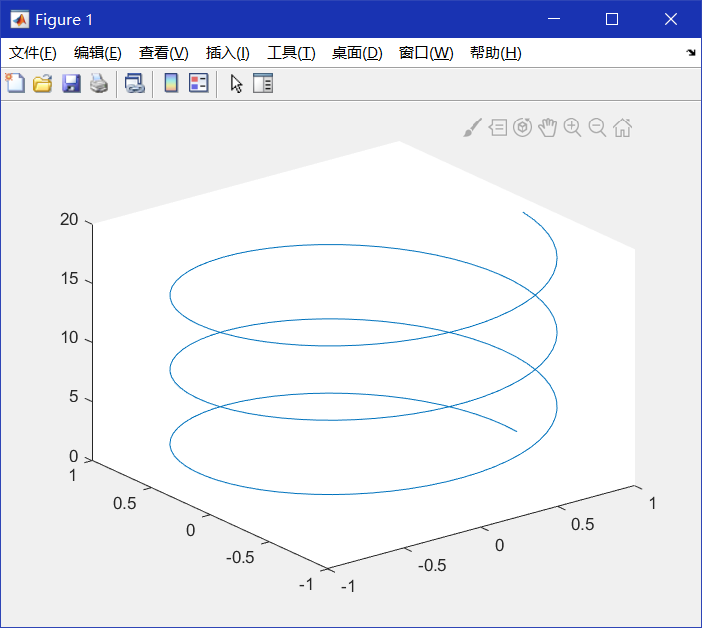The height and width of the screenshot is (628, 702).
Task: Enable the Rotate 3D tool on axes
Action: point(522,128)
